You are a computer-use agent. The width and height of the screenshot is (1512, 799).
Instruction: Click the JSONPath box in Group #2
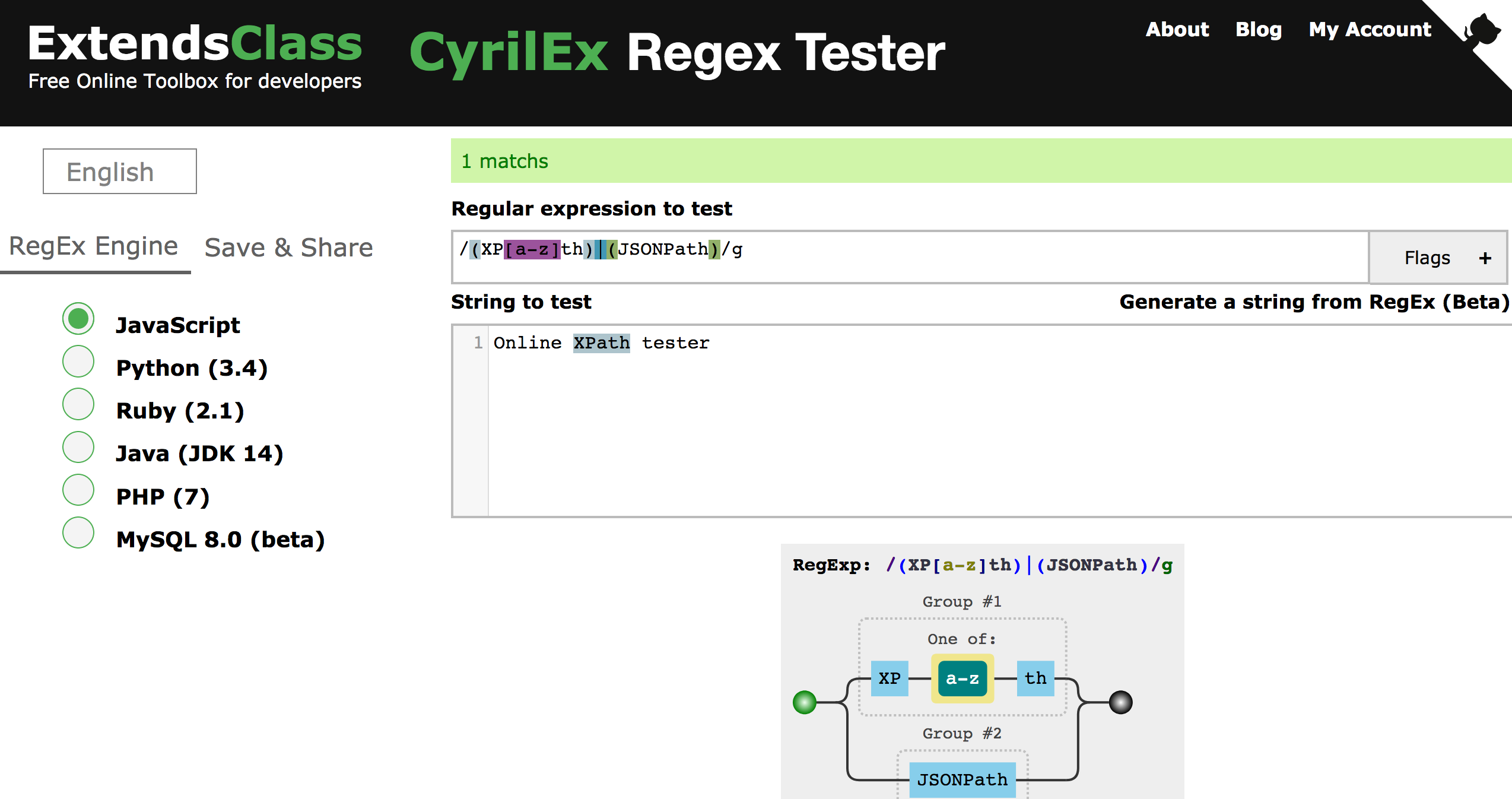coord(963,779)
